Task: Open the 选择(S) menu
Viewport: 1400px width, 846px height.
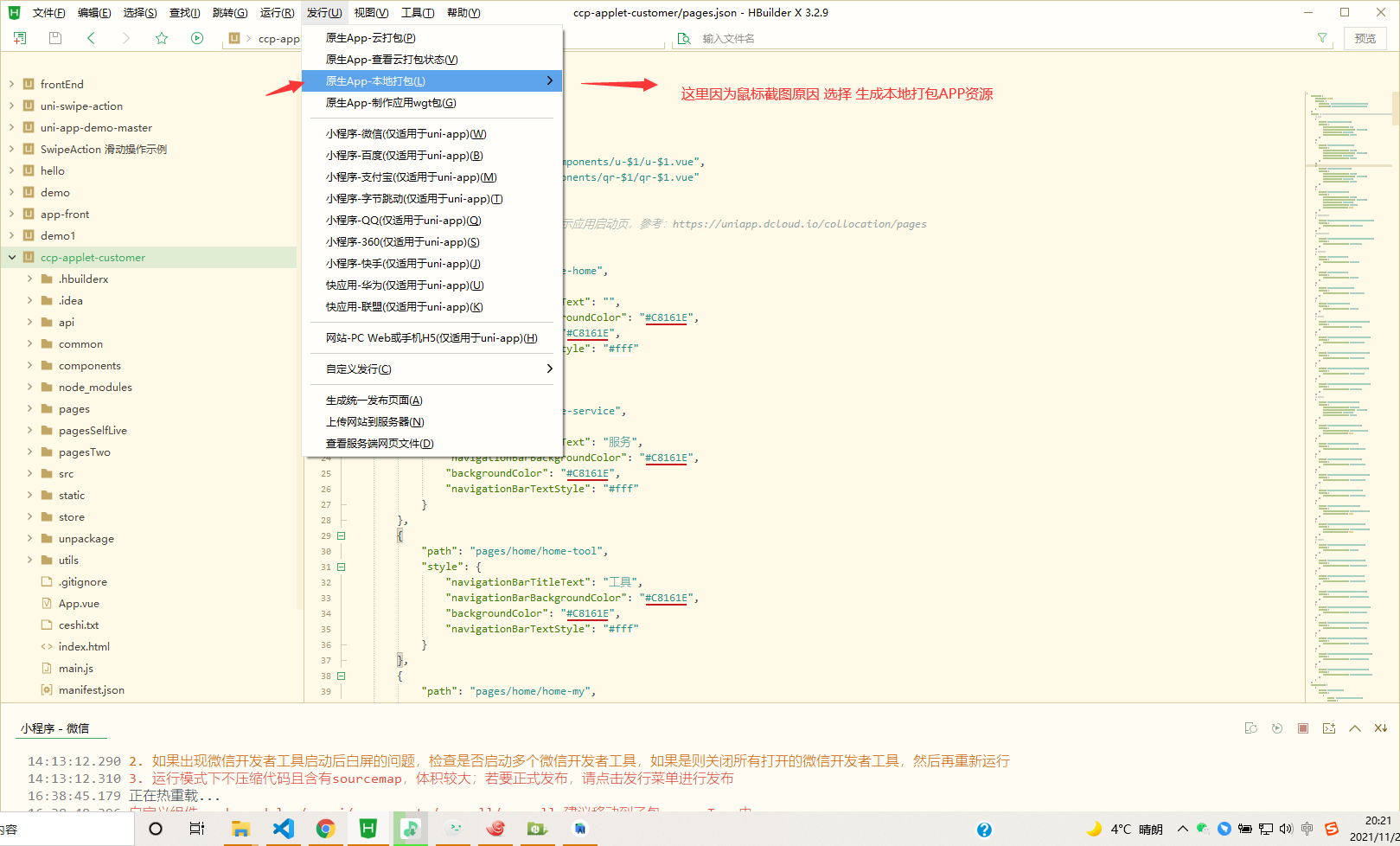Action: (140, 12)
